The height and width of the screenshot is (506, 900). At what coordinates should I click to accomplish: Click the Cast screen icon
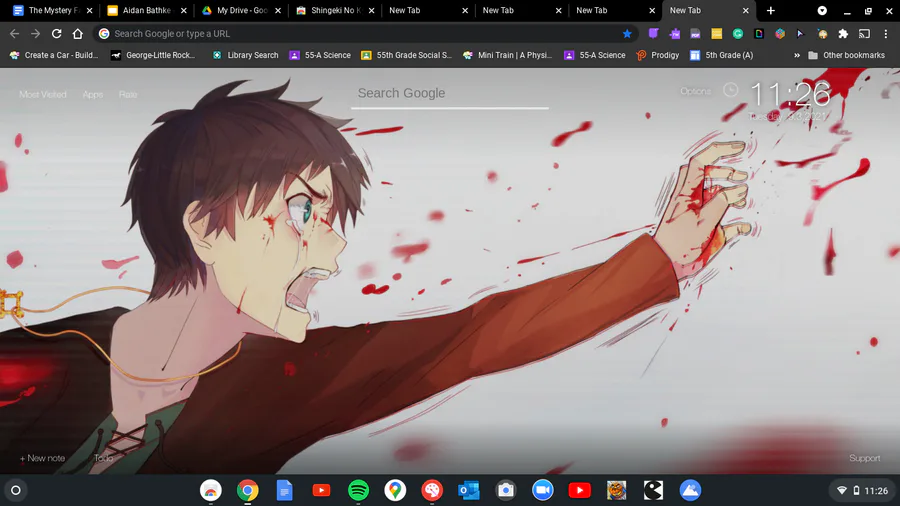(864, 34)
